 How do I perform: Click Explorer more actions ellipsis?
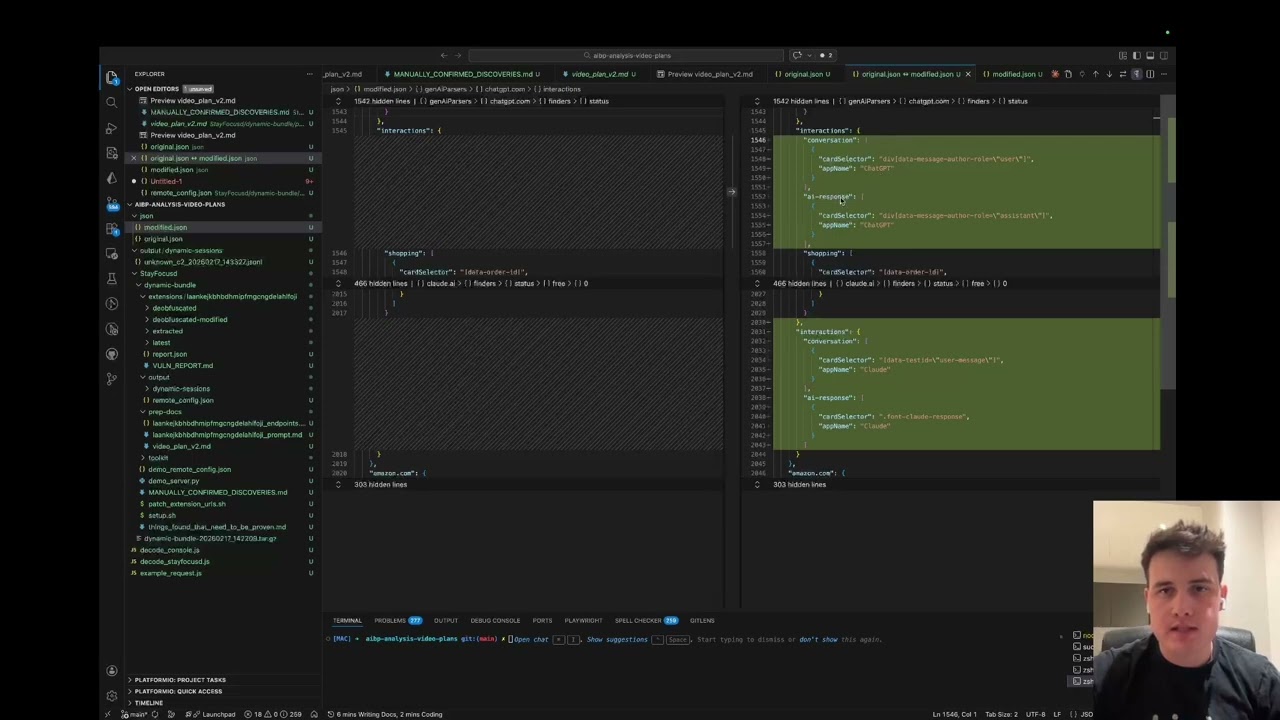(x=309, y=74)
